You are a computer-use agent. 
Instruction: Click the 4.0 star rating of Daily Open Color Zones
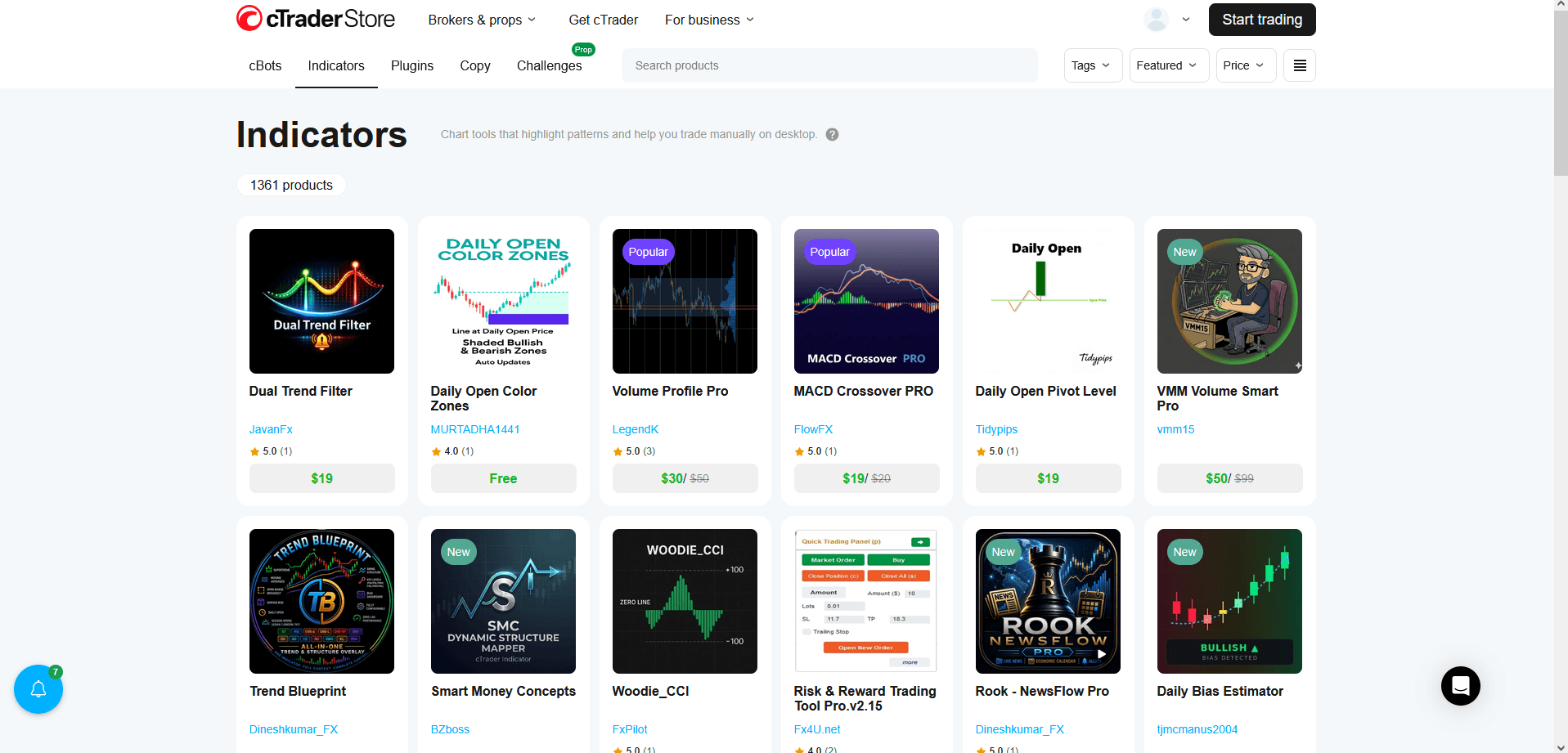[452, 451]
